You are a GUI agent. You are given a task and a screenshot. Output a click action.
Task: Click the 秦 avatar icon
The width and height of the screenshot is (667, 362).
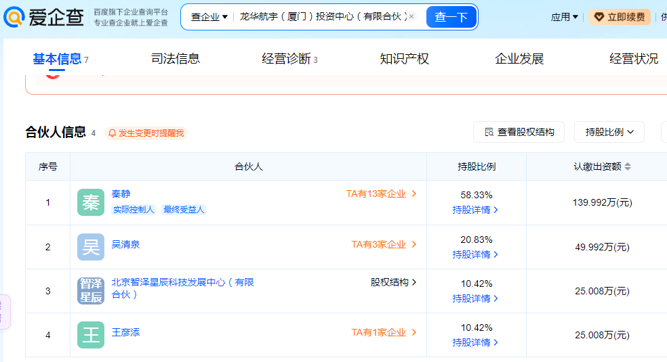(91, 202)
